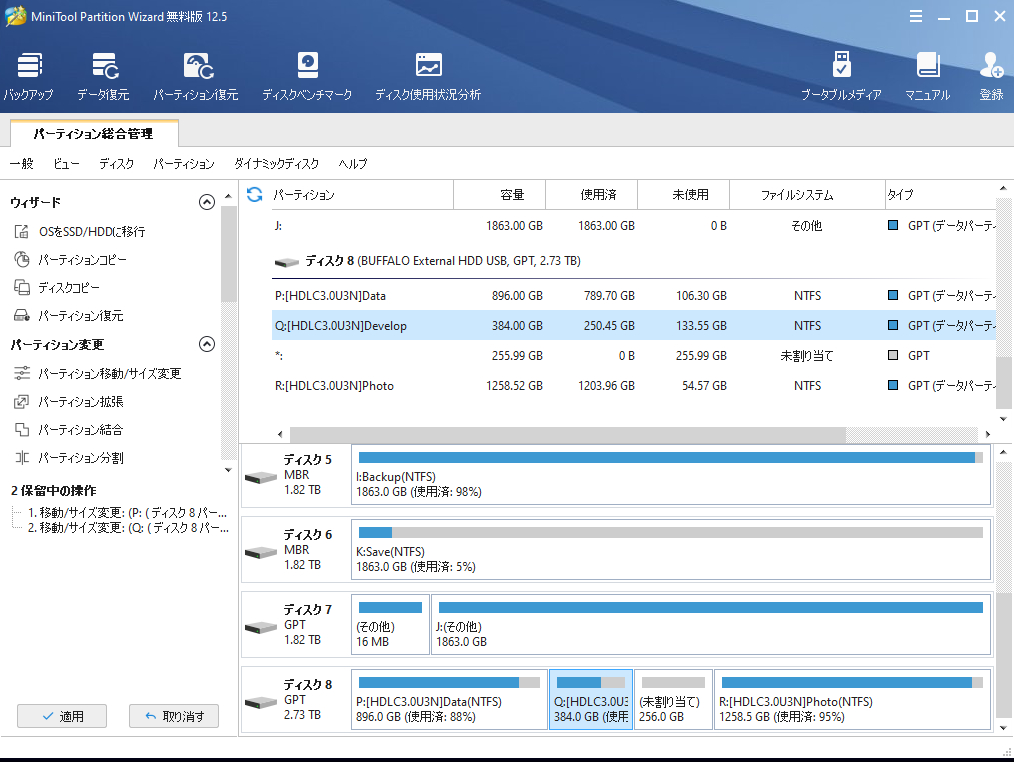The image size is (1014, 762).
Task: Open the ビュー menu
Action: tap(66, 164)
